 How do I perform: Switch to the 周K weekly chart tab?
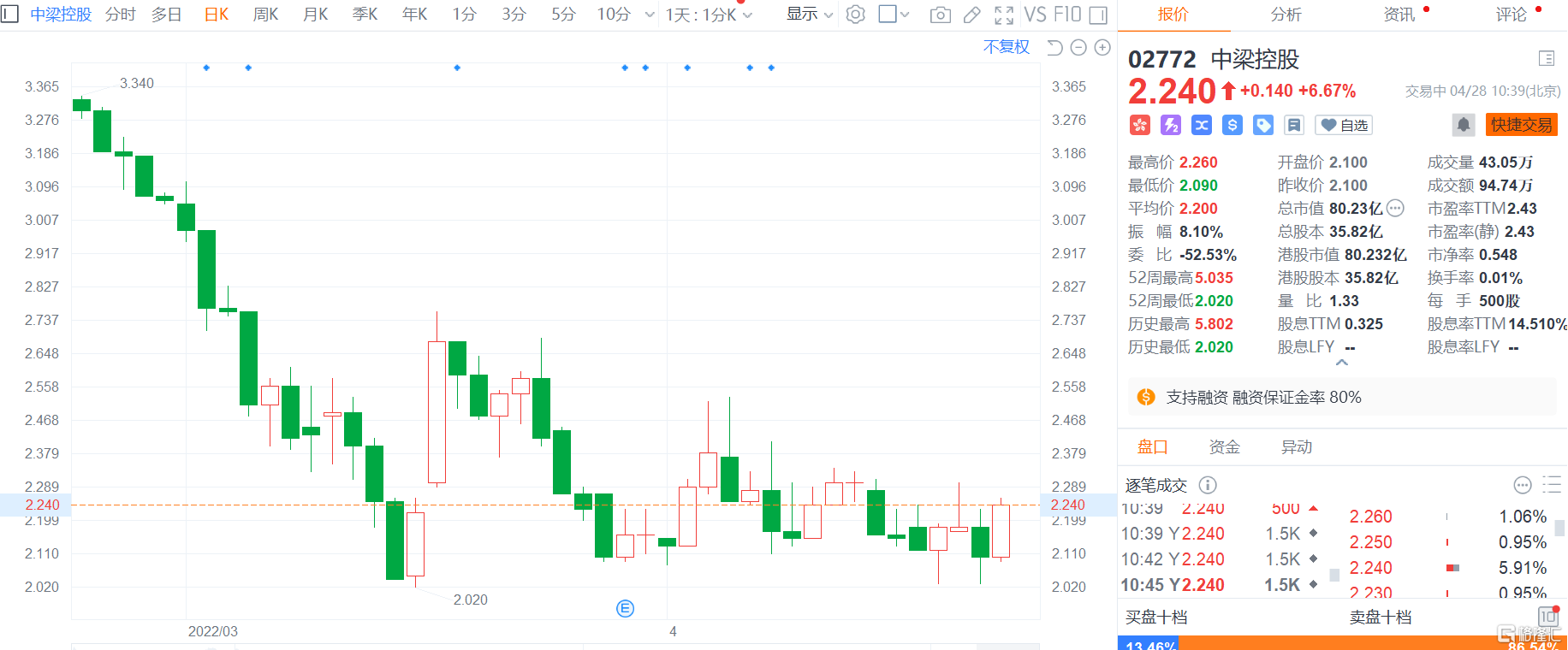[265, 15]
